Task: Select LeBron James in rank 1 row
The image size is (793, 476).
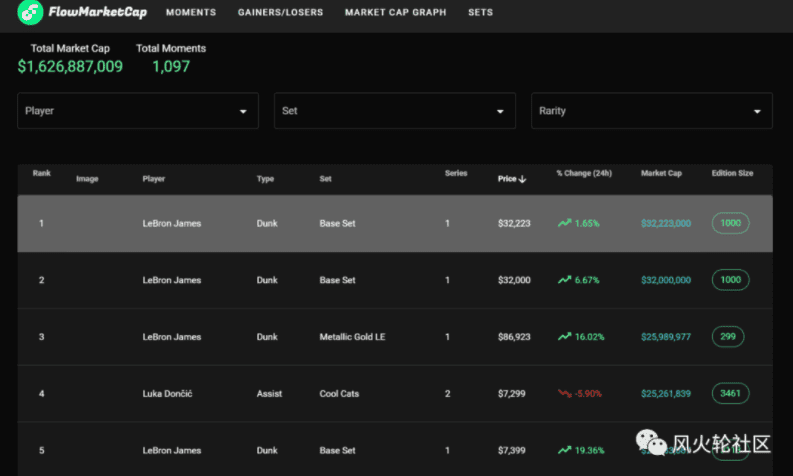Action: [x=171, y=223]
